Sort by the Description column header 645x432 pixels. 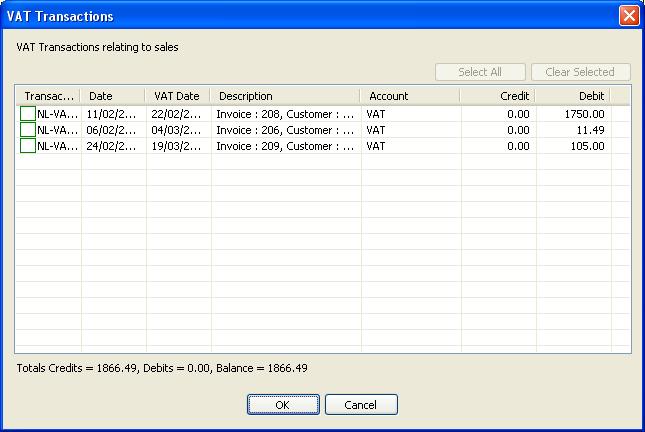tap(285, 96)
